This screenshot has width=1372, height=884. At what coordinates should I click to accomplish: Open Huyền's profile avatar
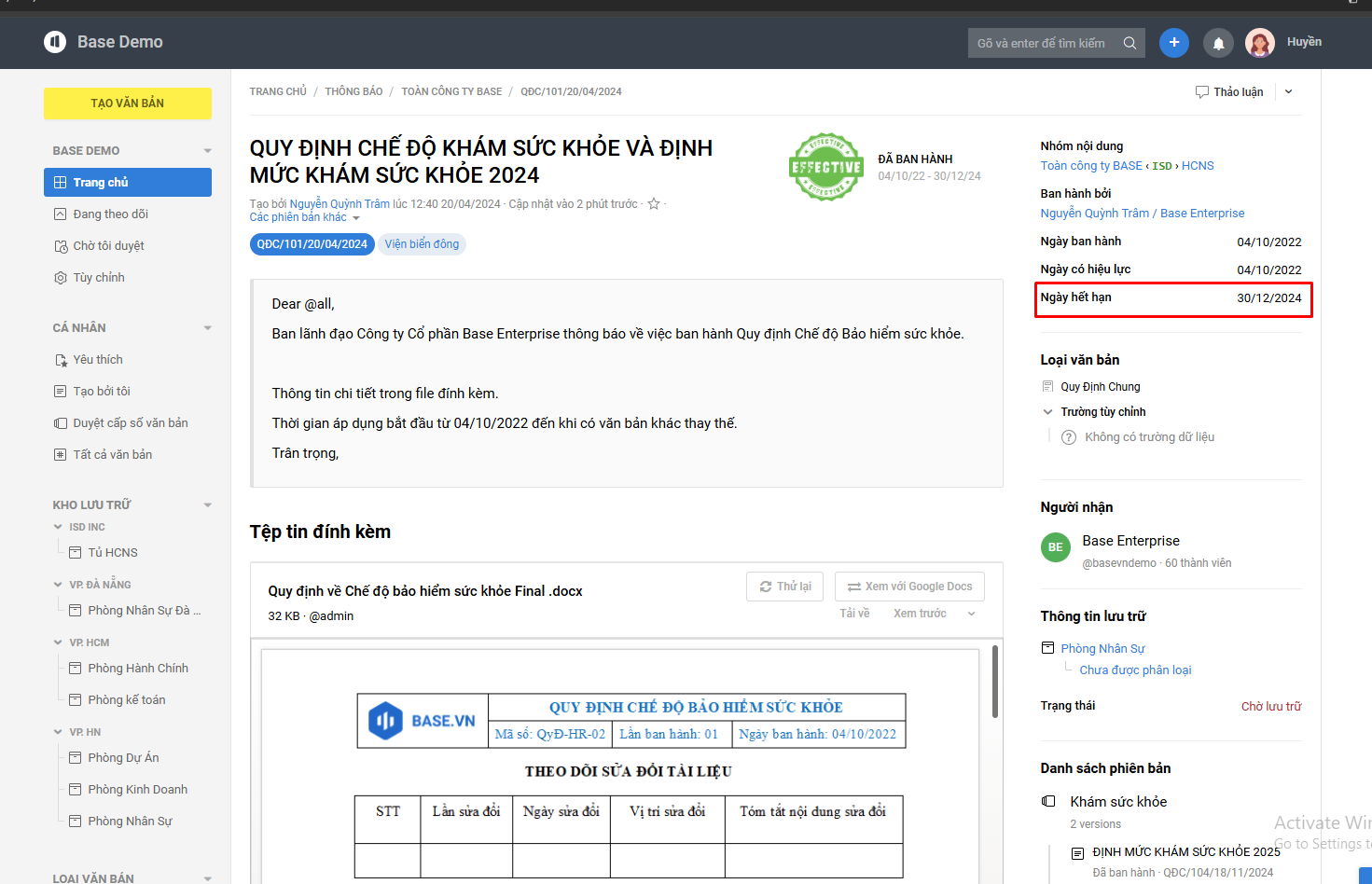[x=1260, y=43]
